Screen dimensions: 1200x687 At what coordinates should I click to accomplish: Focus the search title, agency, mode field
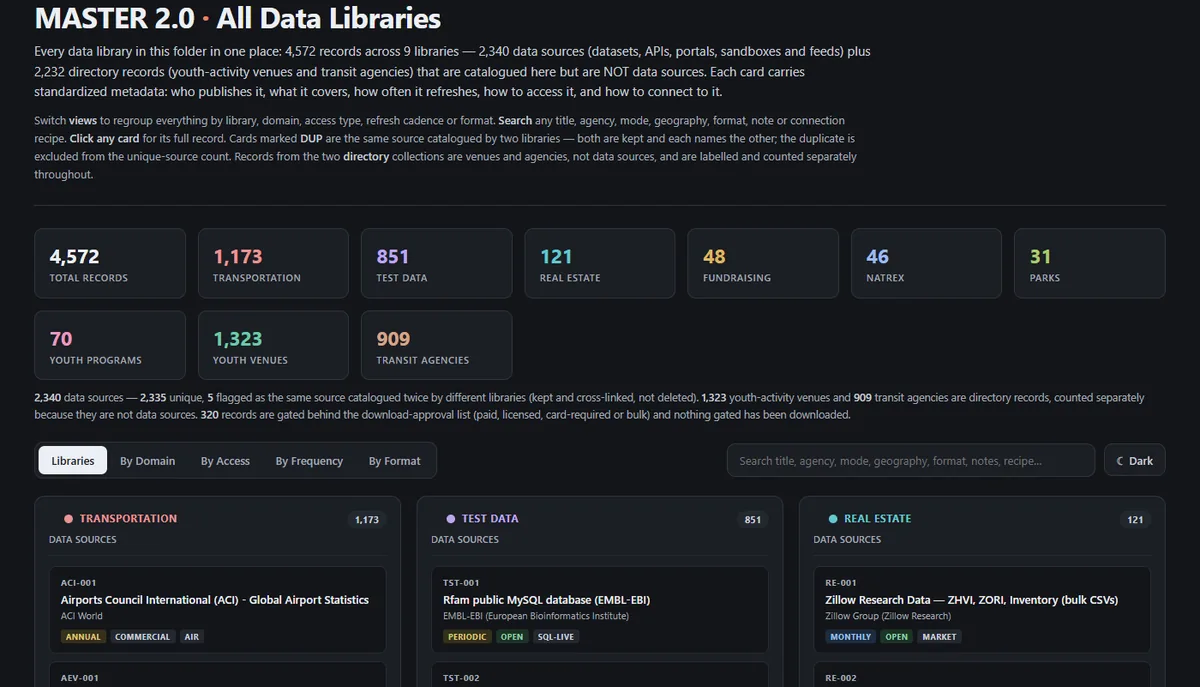tap(911, 461)
